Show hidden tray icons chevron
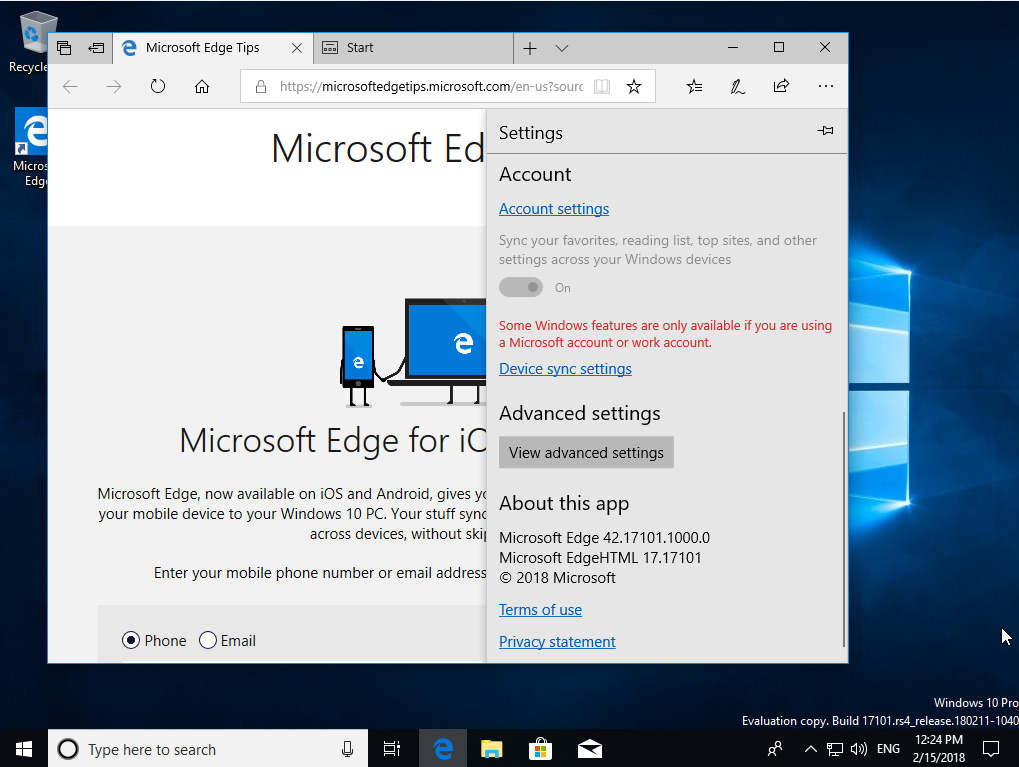This screenshot has height=767, width=1019. 810,749
